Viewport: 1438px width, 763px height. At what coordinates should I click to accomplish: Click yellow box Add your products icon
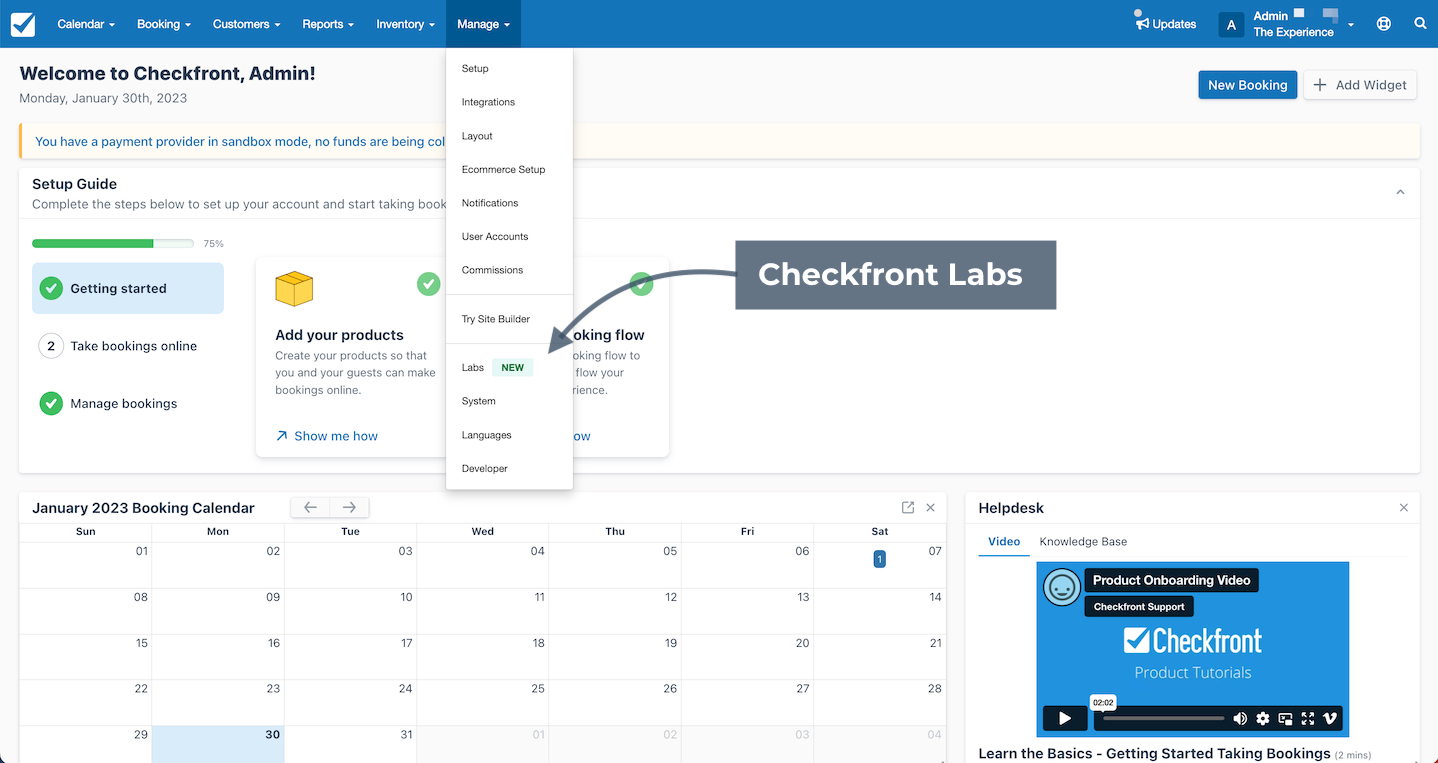[294, 289]
